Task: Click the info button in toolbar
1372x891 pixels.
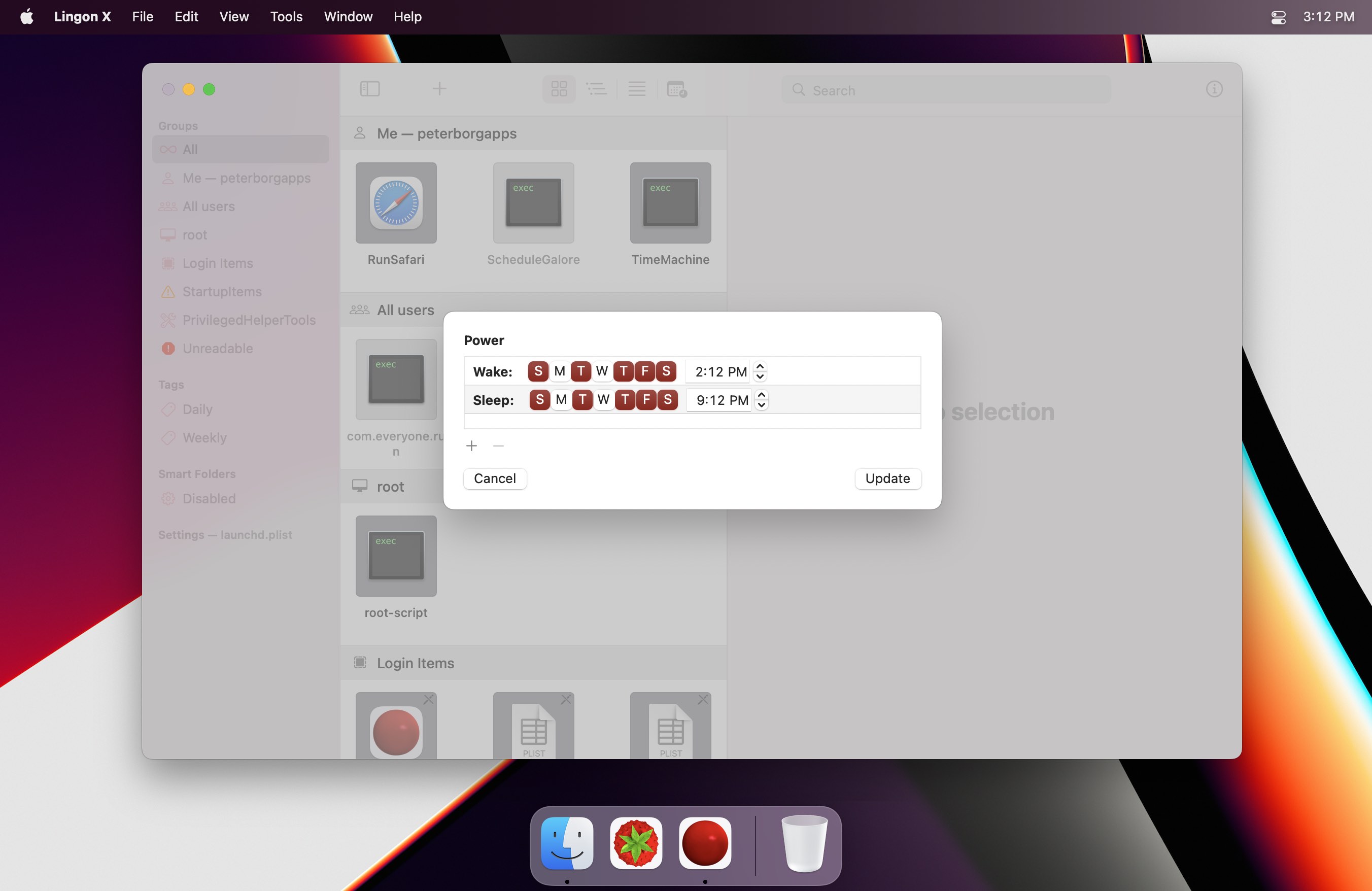Action: click(x=1214, y=89)
